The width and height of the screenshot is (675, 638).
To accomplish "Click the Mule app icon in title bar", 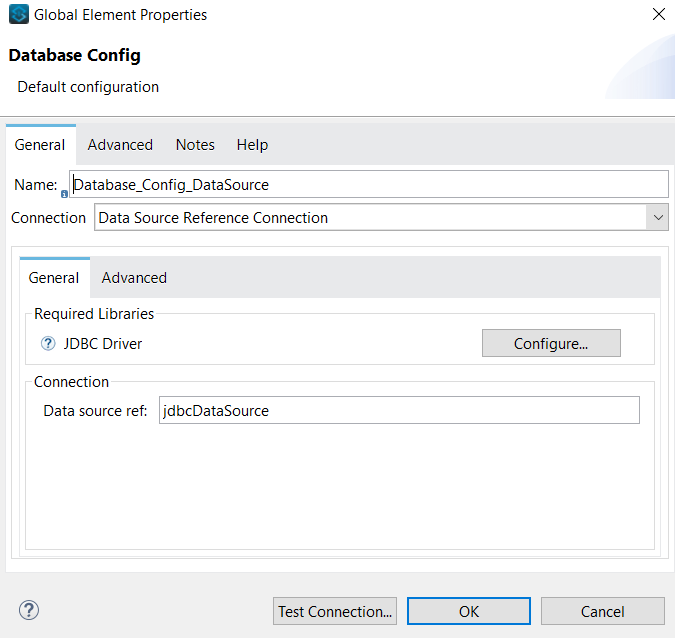I will tap(18, 15).
